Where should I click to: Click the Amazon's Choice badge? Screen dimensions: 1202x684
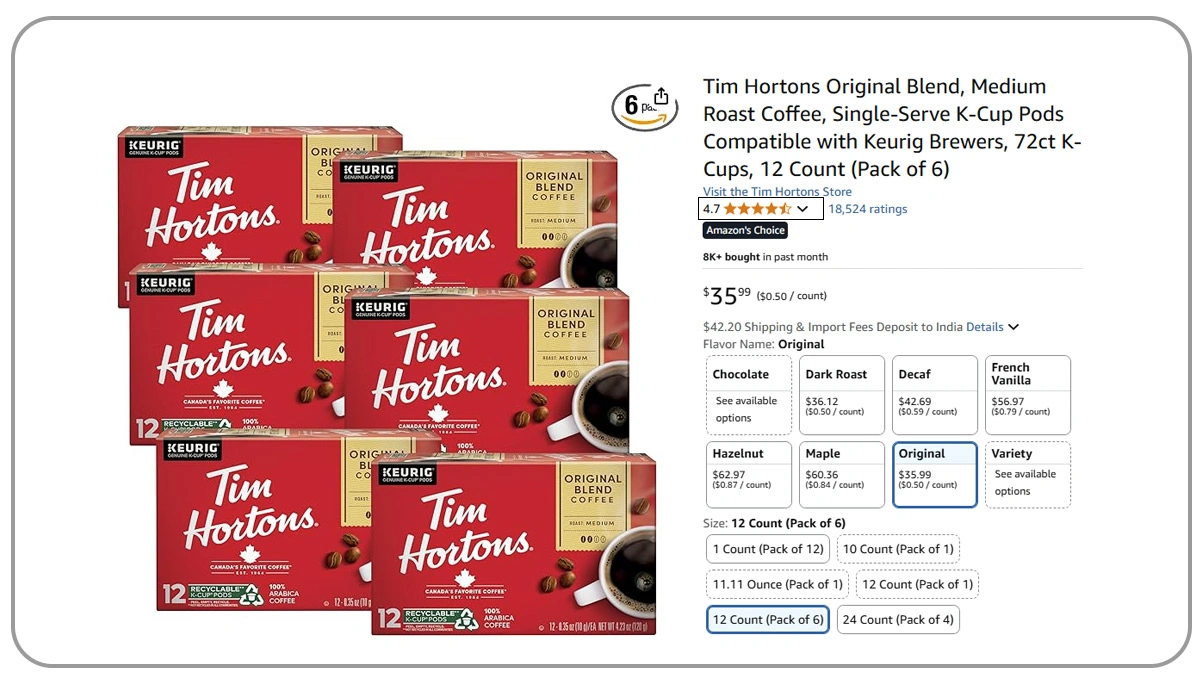pos(745,230)
